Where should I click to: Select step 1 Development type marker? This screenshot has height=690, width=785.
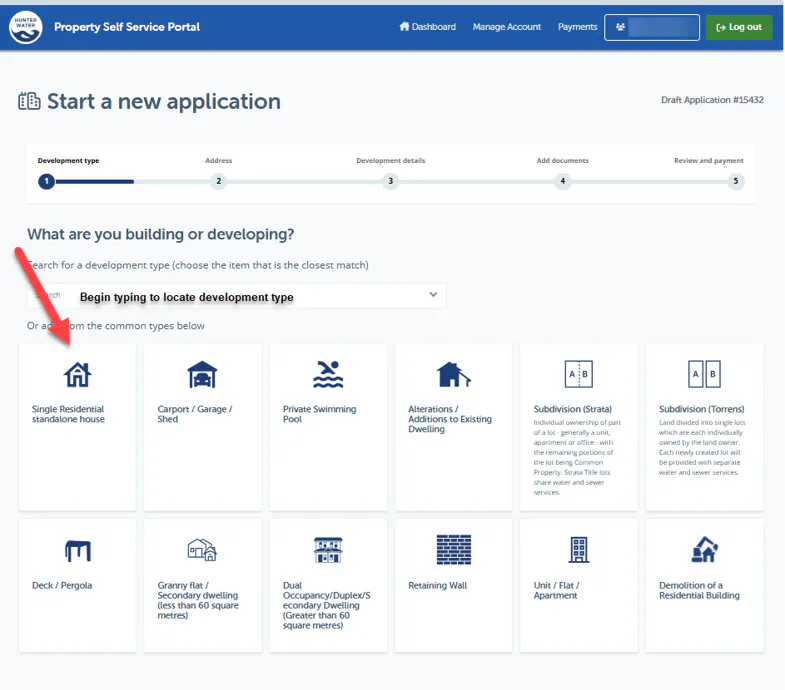pyautogui.click(x=47, y=181)
